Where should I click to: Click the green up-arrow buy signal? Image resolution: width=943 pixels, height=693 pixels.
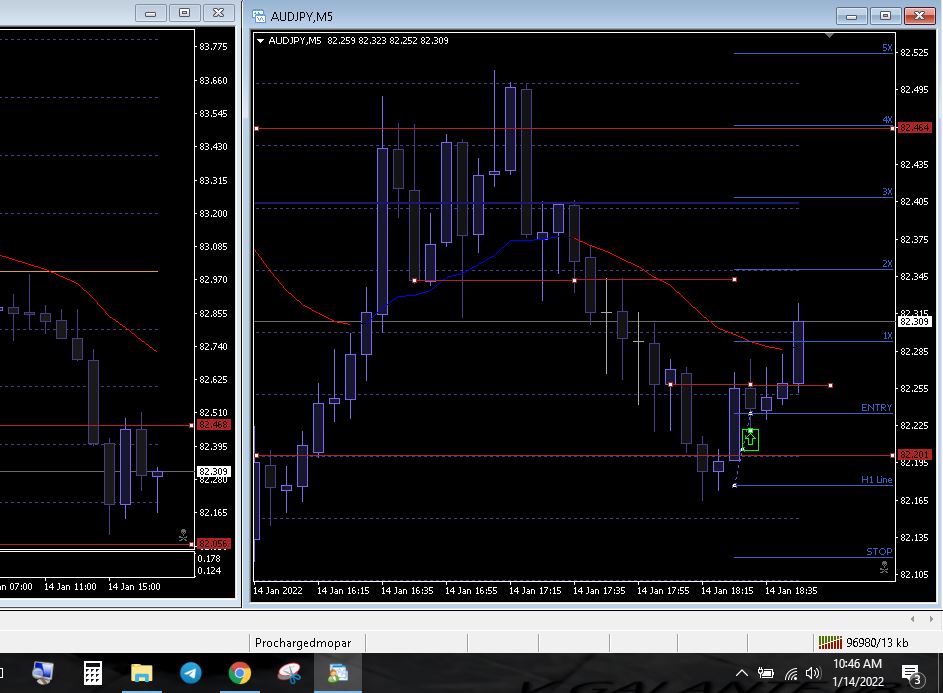(750, 439)
